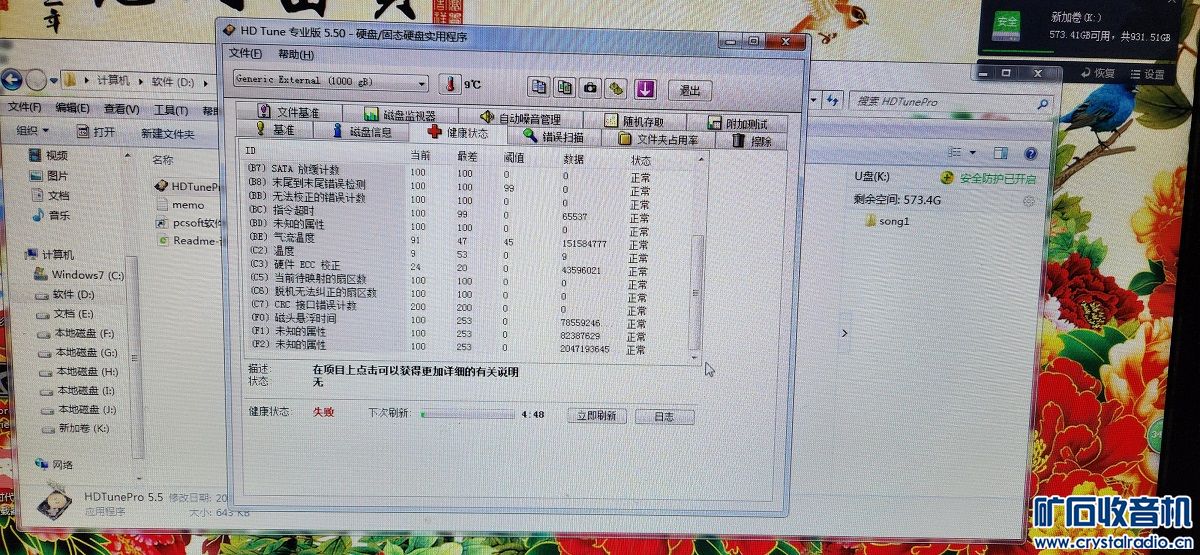Viewport: 1200px width, 555px height.
Task: Select the (C2) 温度 row
Action: click(x=448, y=255)
